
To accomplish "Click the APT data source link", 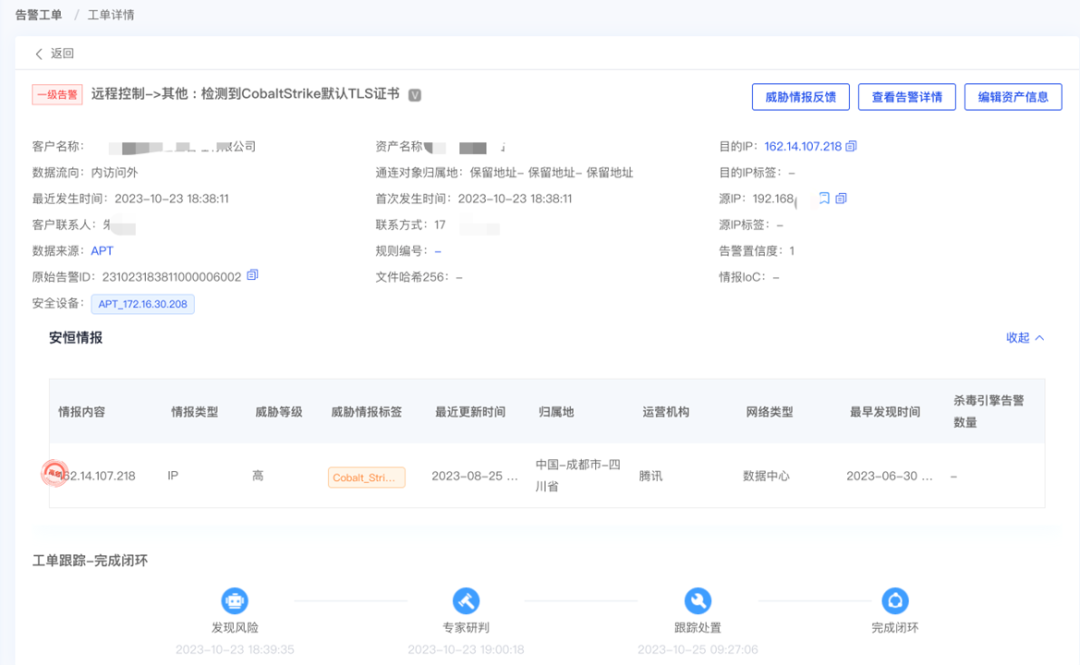I will pyautogui.click(x=102, y=250).
